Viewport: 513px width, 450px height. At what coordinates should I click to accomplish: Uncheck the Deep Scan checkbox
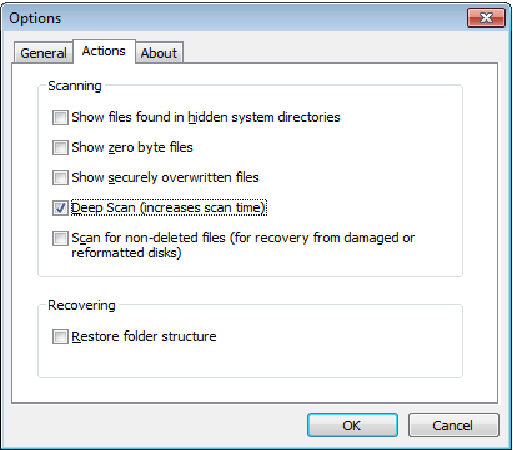click(x=60, y=208)
